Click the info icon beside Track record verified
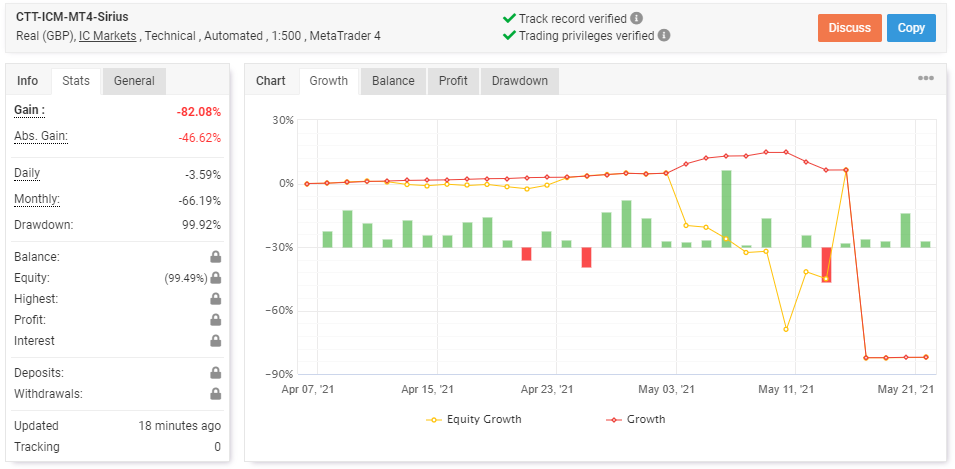 [x=637, y=18]
